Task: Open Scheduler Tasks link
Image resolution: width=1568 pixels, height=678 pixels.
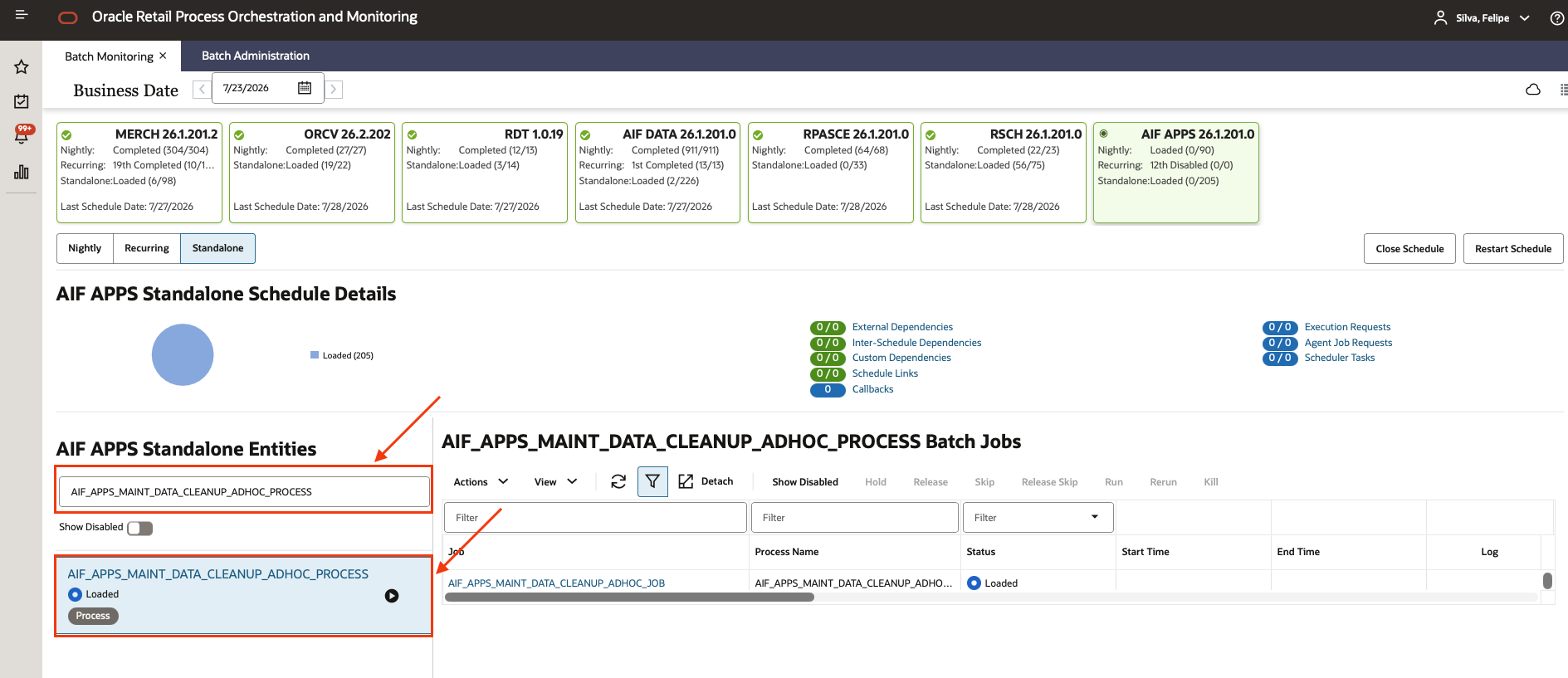Action: pyautogui.click(x=1339, y=358)
